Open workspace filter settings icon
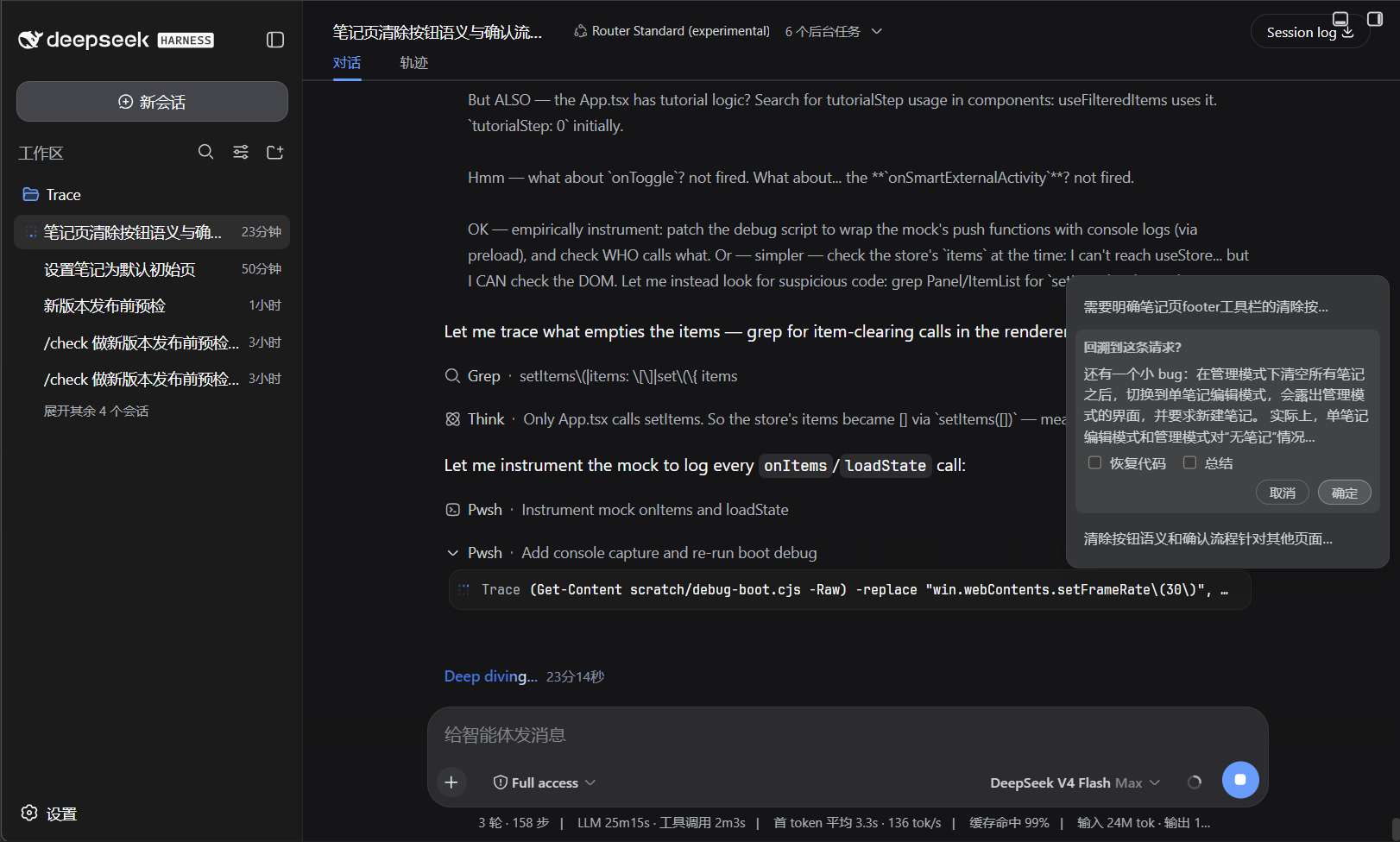This screenshot has width=1400, height=842. tap(241, 152)
